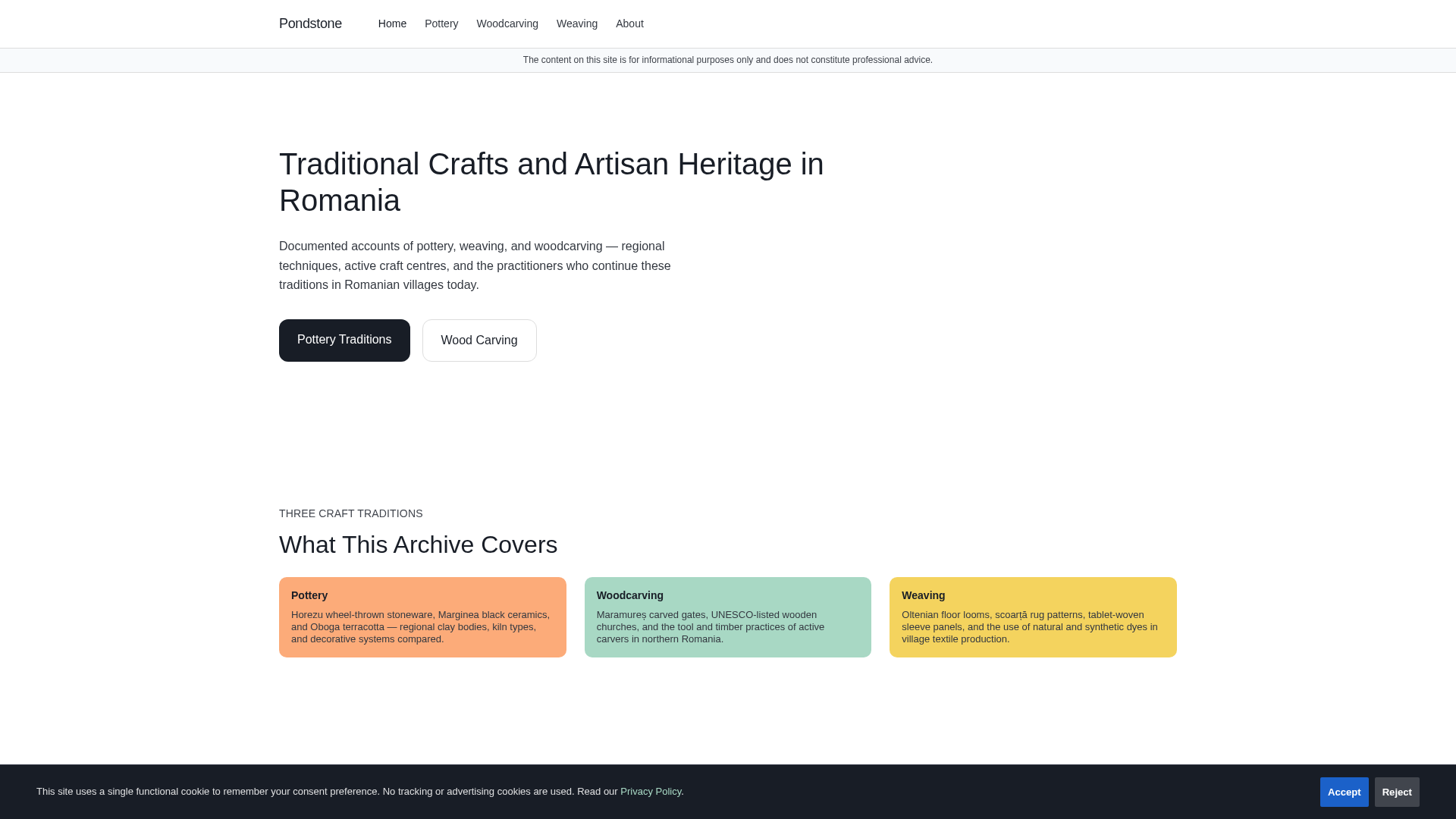Click the cookie notice text in the footer bar

tap(359, 792)
